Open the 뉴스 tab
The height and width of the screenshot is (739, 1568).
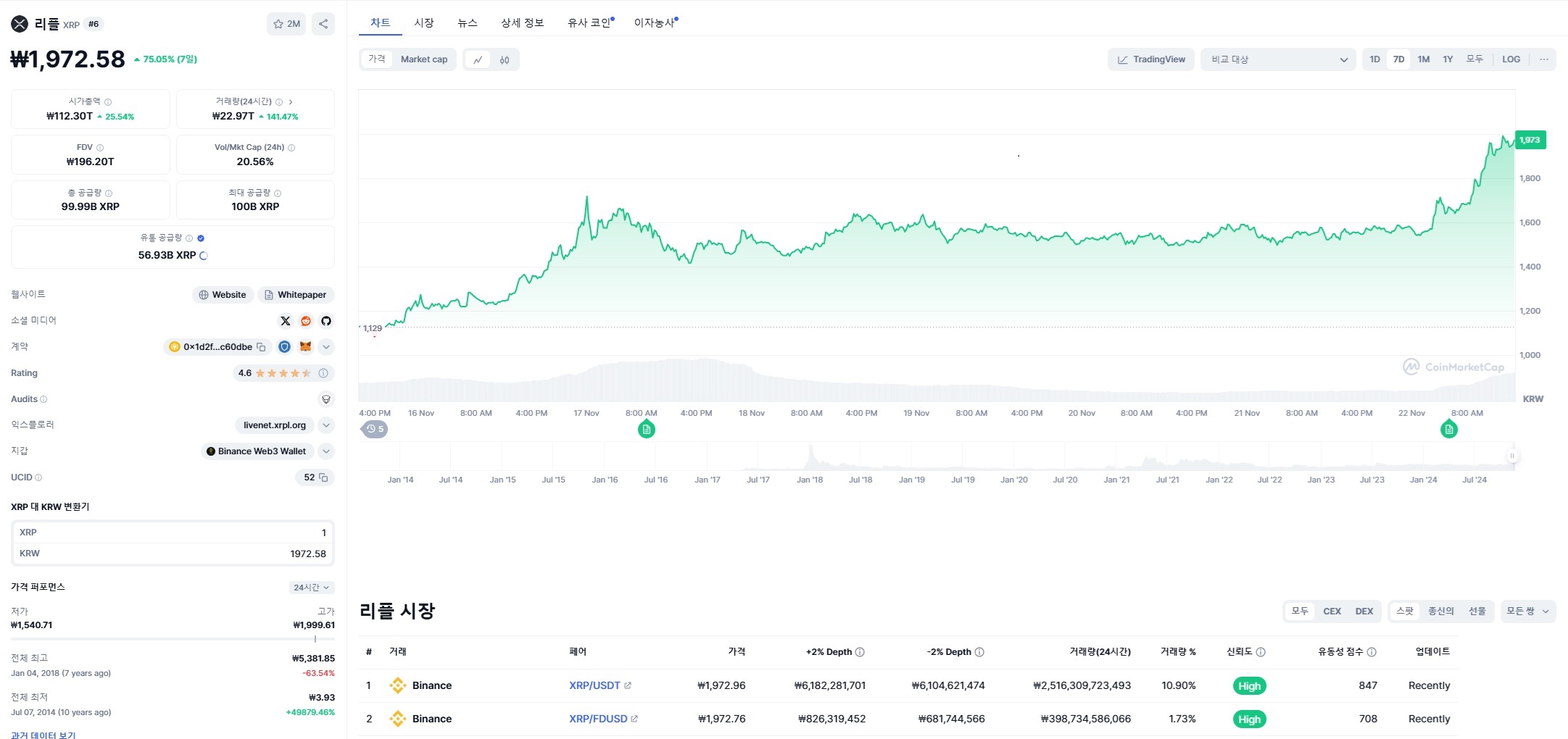pyautogui.click(x=468, y=23)
